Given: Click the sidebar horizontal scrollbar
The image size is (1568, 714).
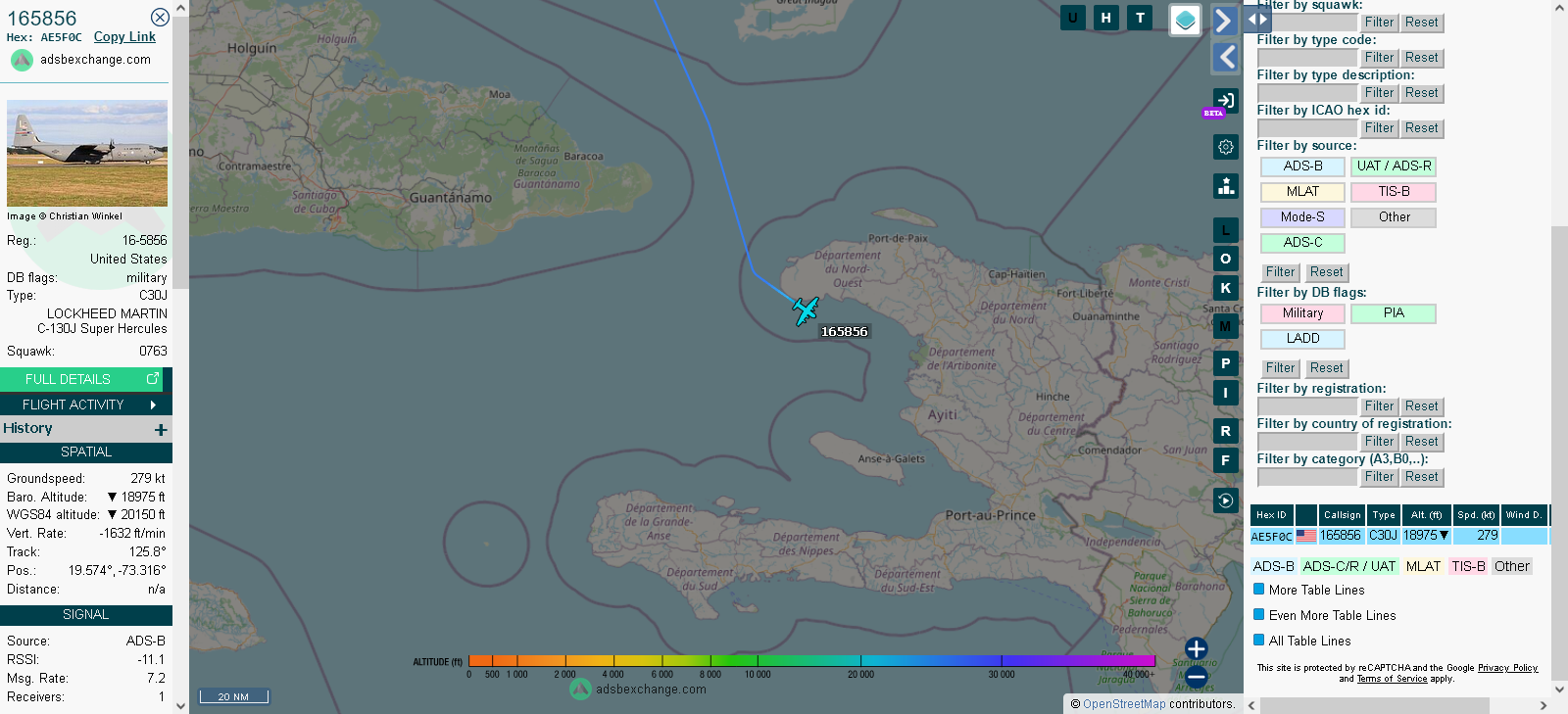Looking at the screenshot, I should [x=1374, y=705].
